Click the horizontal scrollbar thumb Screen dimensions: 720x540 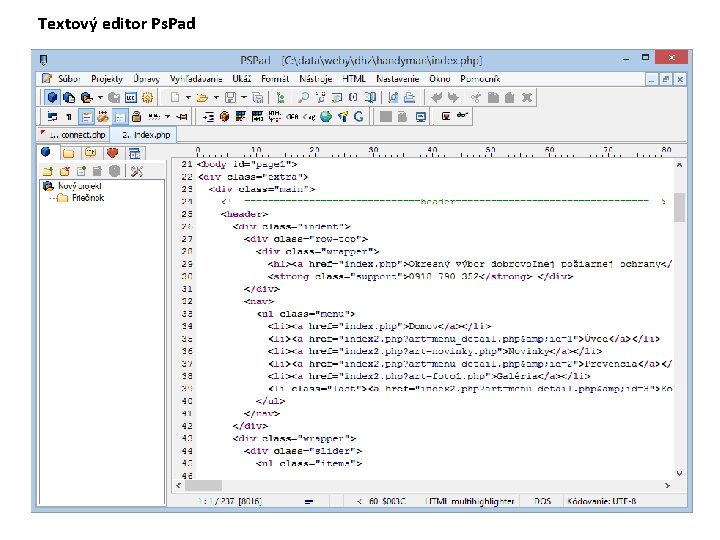(x=203, y=485)
